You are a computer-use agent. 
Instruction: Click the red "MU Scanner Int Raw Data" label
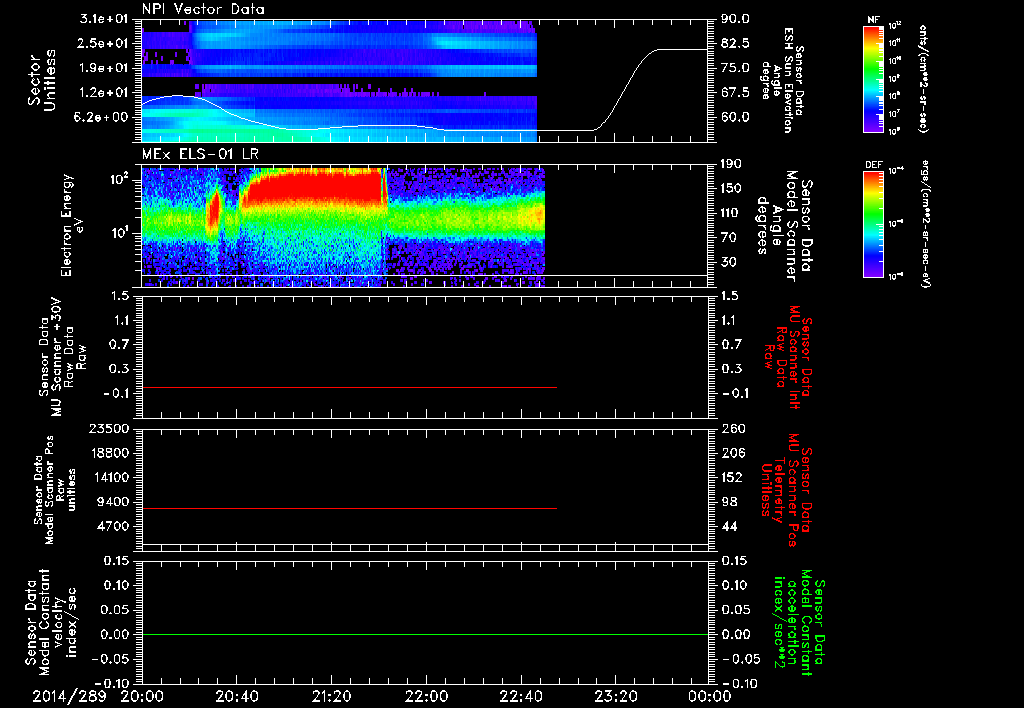click(789, 357)
